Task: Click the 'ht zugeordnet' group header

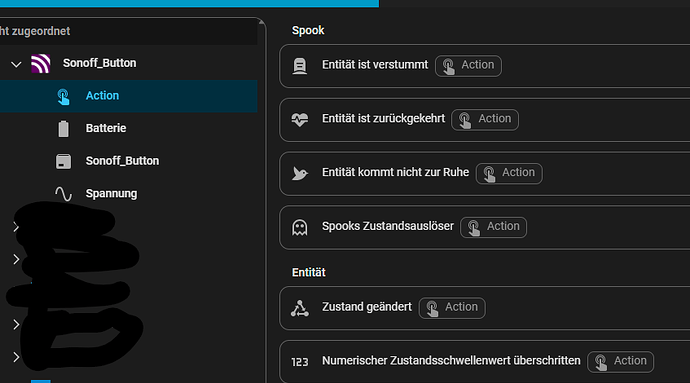Action: click(x=128, y=31)
